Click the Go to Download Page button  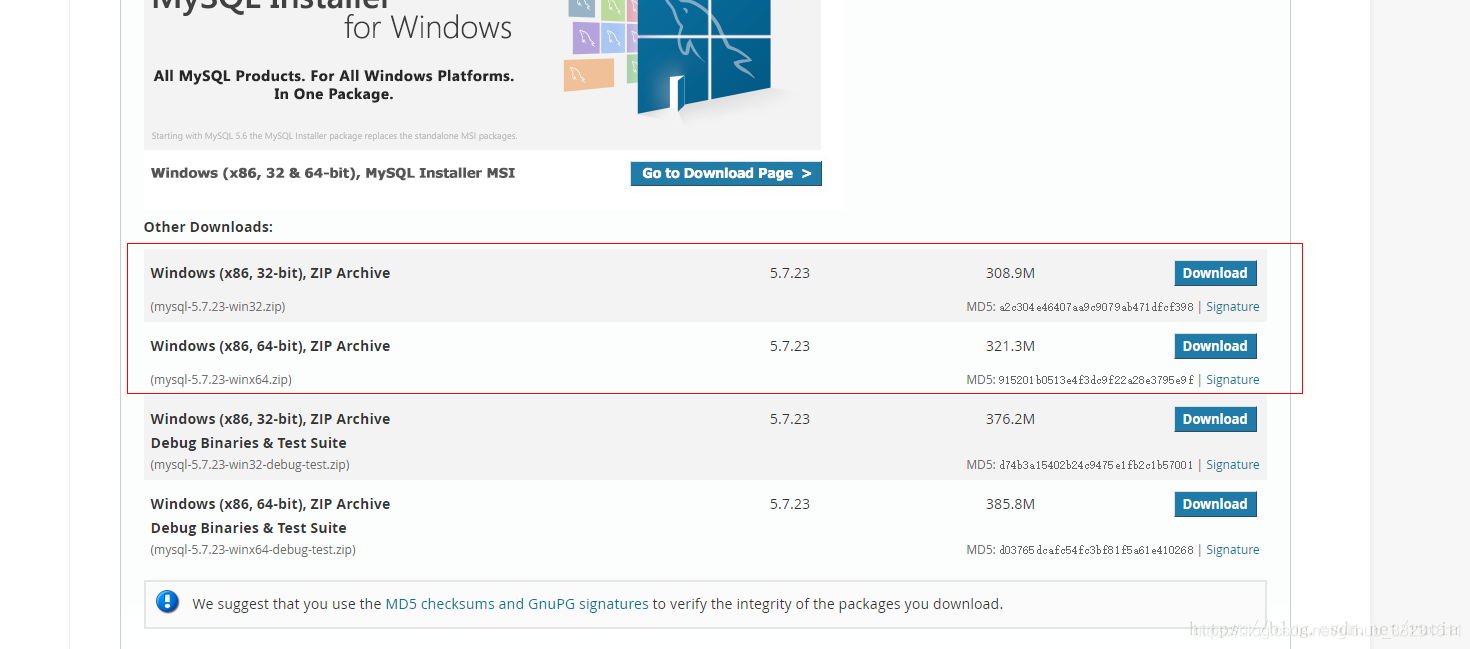click(x=726, y=173)
